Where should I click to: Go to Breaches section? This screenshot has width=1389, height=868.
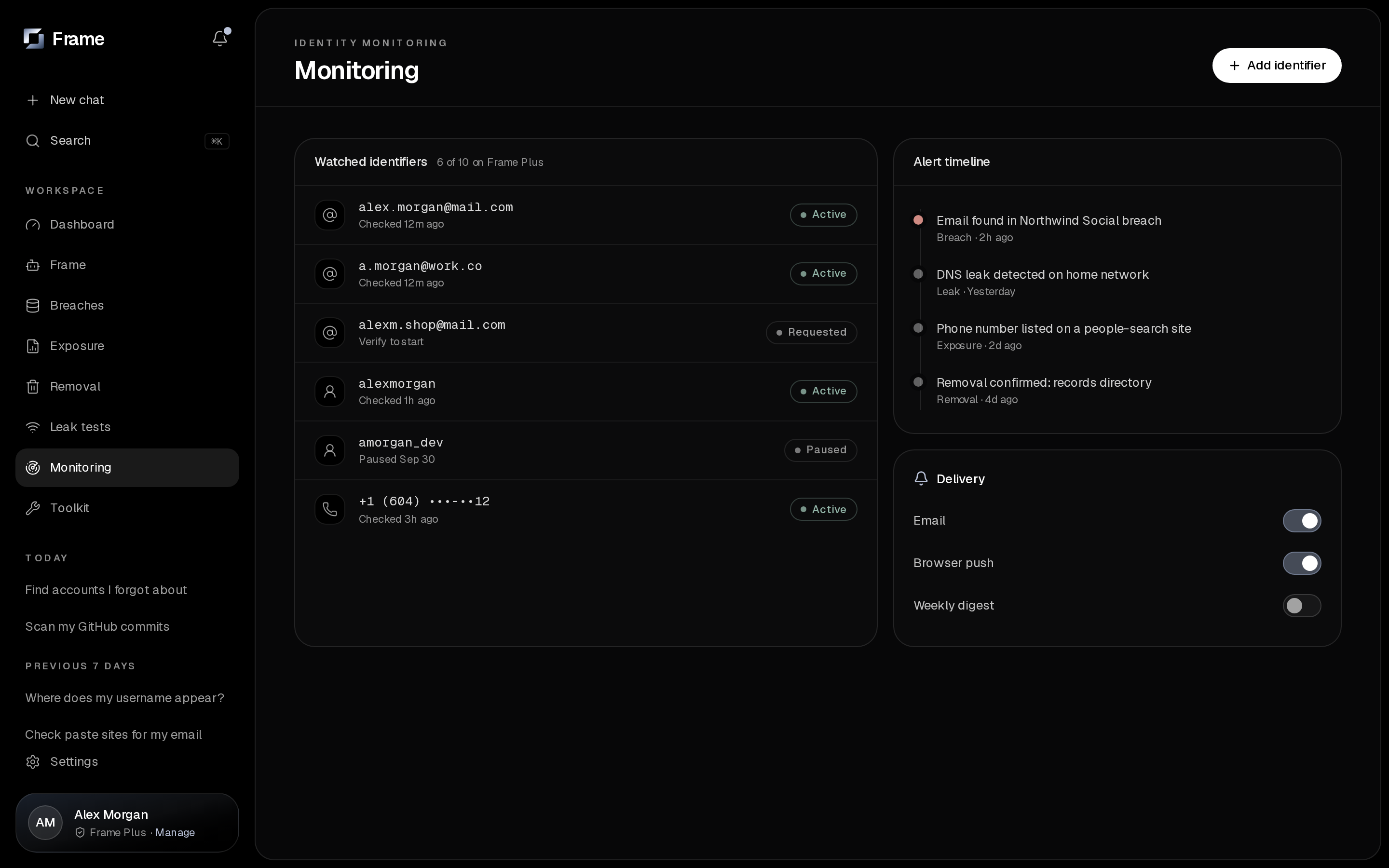127,305
